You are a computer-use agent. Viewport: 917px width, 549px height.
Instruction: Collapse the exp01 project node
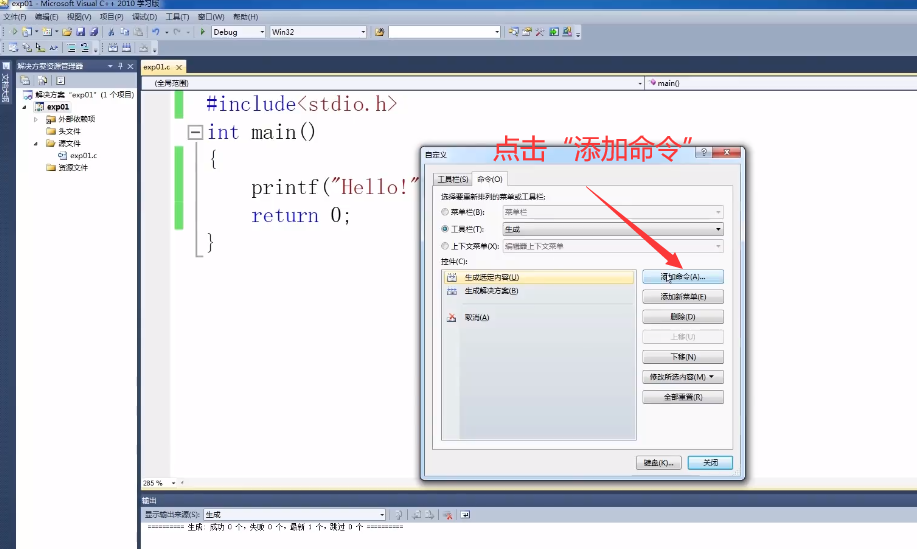25,107
